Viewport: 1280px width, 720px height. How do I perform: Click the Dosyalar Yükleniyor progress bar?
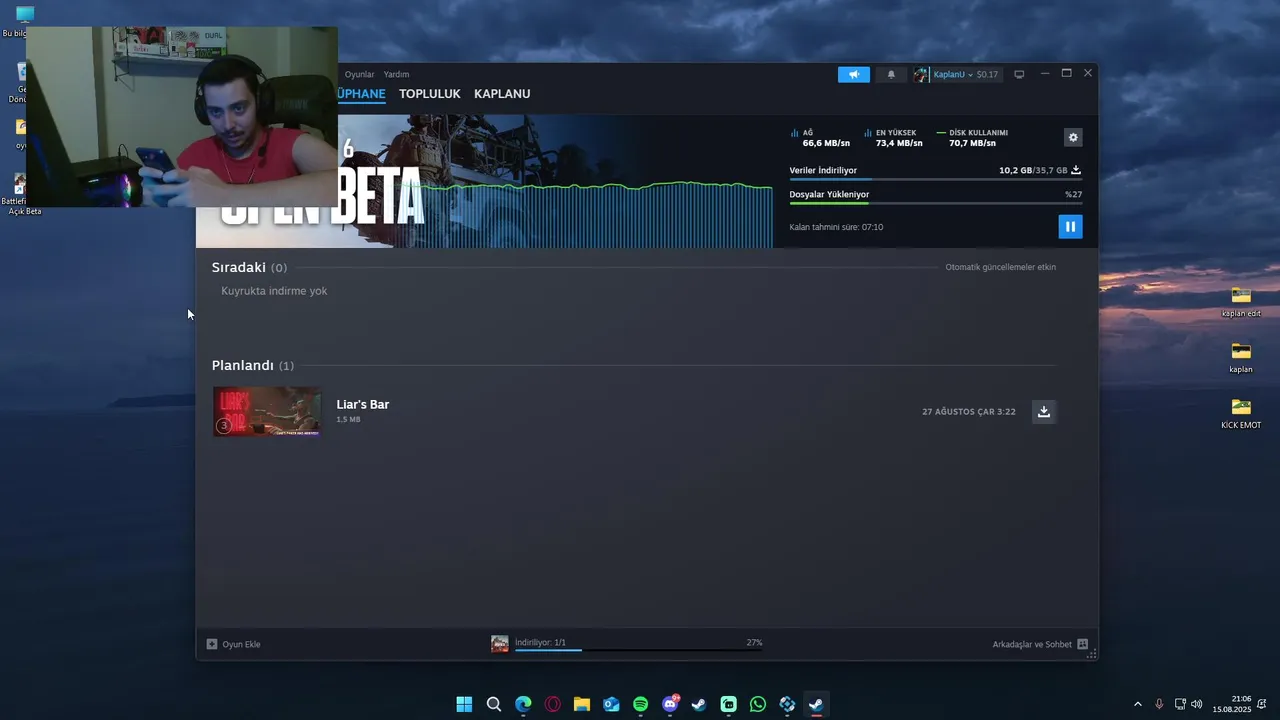tap(935, 204)
